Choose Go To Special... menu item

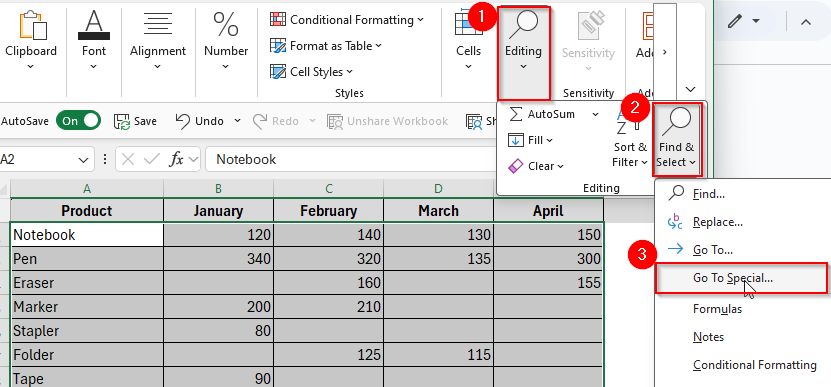point(741,278)
